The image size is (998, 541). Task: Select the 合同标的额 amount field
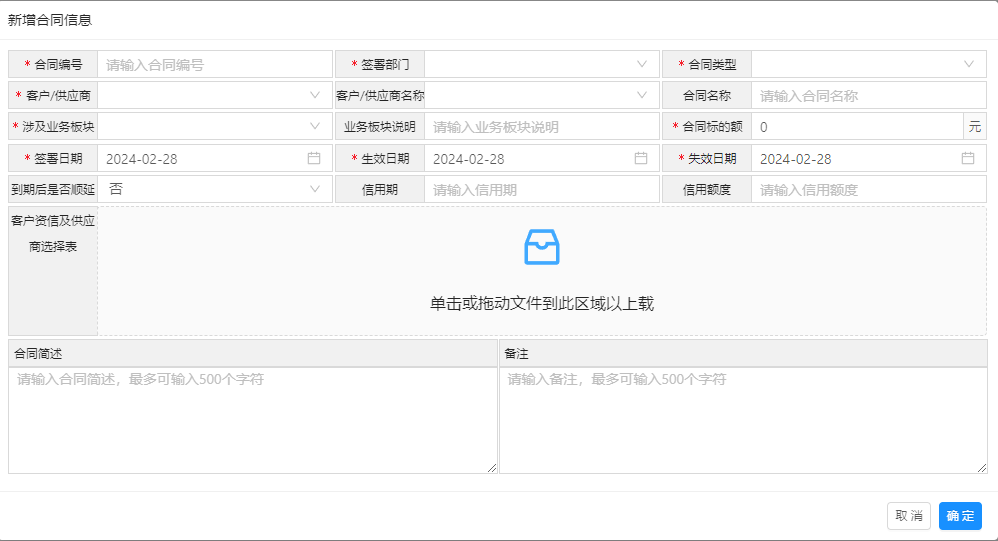point(856,127)
